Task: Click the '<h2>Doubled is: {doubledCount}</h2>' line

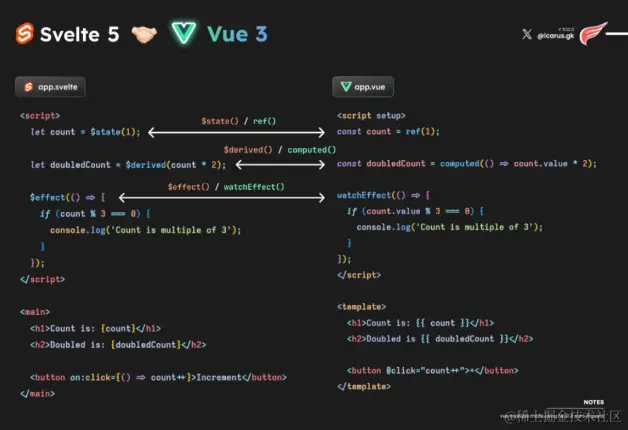Action: (118, 345)
